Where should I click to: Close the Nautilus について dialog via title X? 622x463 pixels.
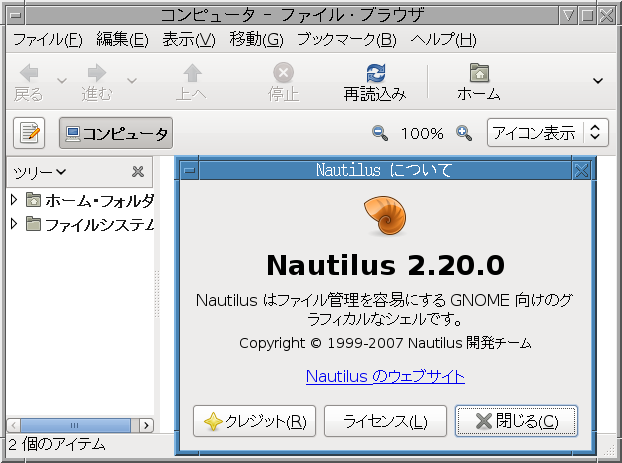(x=582, y=171)
